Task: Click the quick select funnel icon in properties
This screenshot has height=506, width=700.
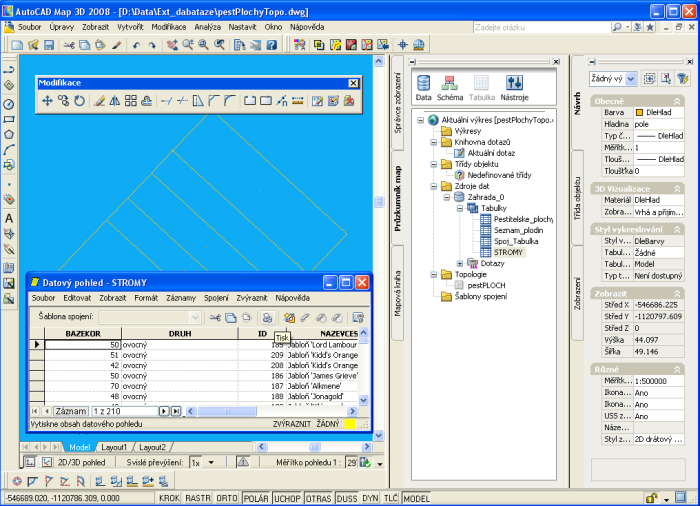Action: click(683, 79)
